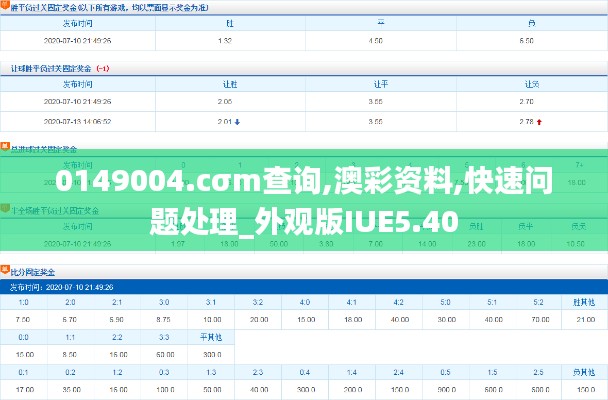Click the 150.0 odds under 负其他

point(586,390)
